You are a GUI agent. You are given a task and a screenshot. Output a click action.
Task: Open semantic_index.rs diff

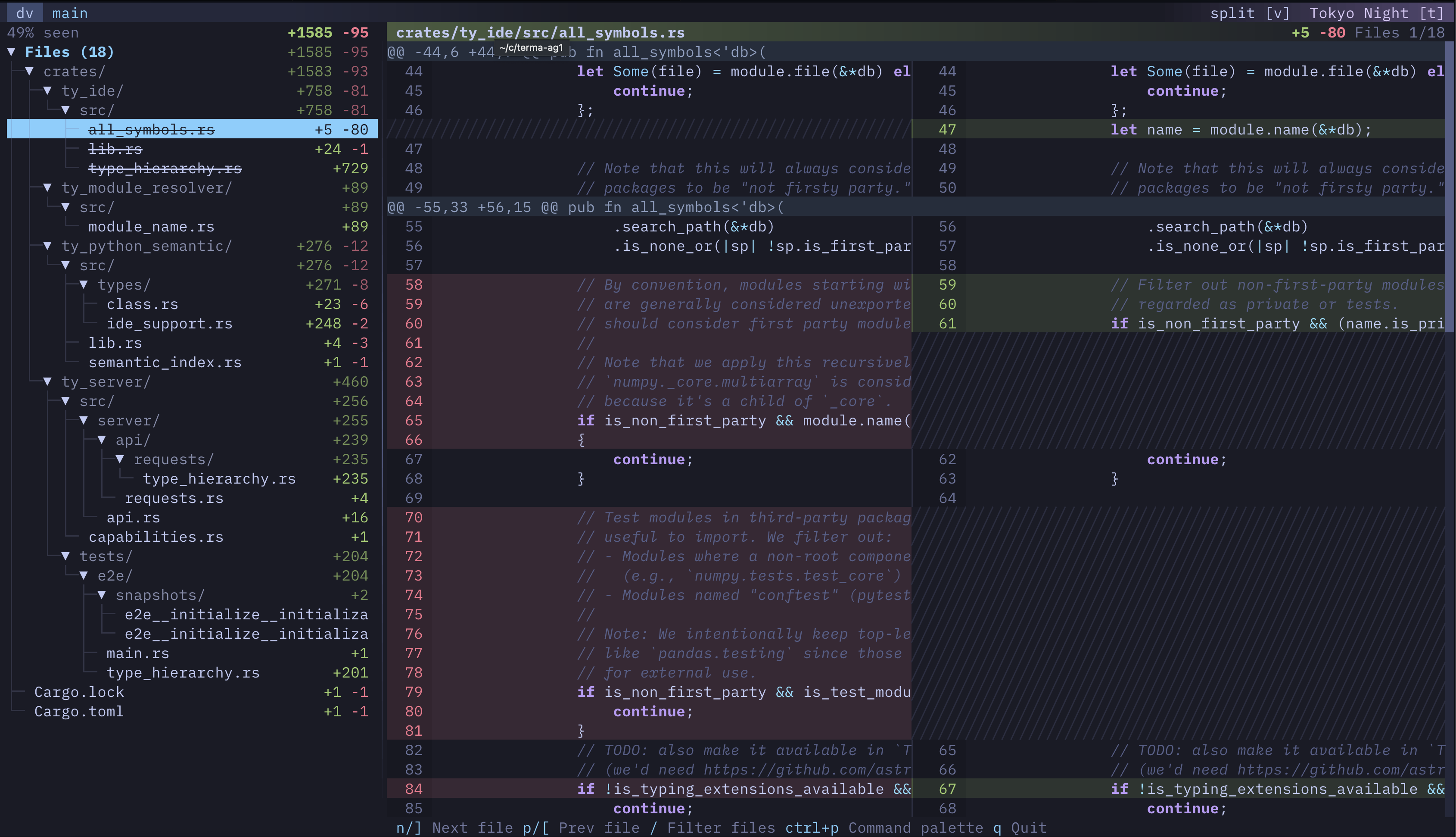pyautogui.click(x=165, y=362)
